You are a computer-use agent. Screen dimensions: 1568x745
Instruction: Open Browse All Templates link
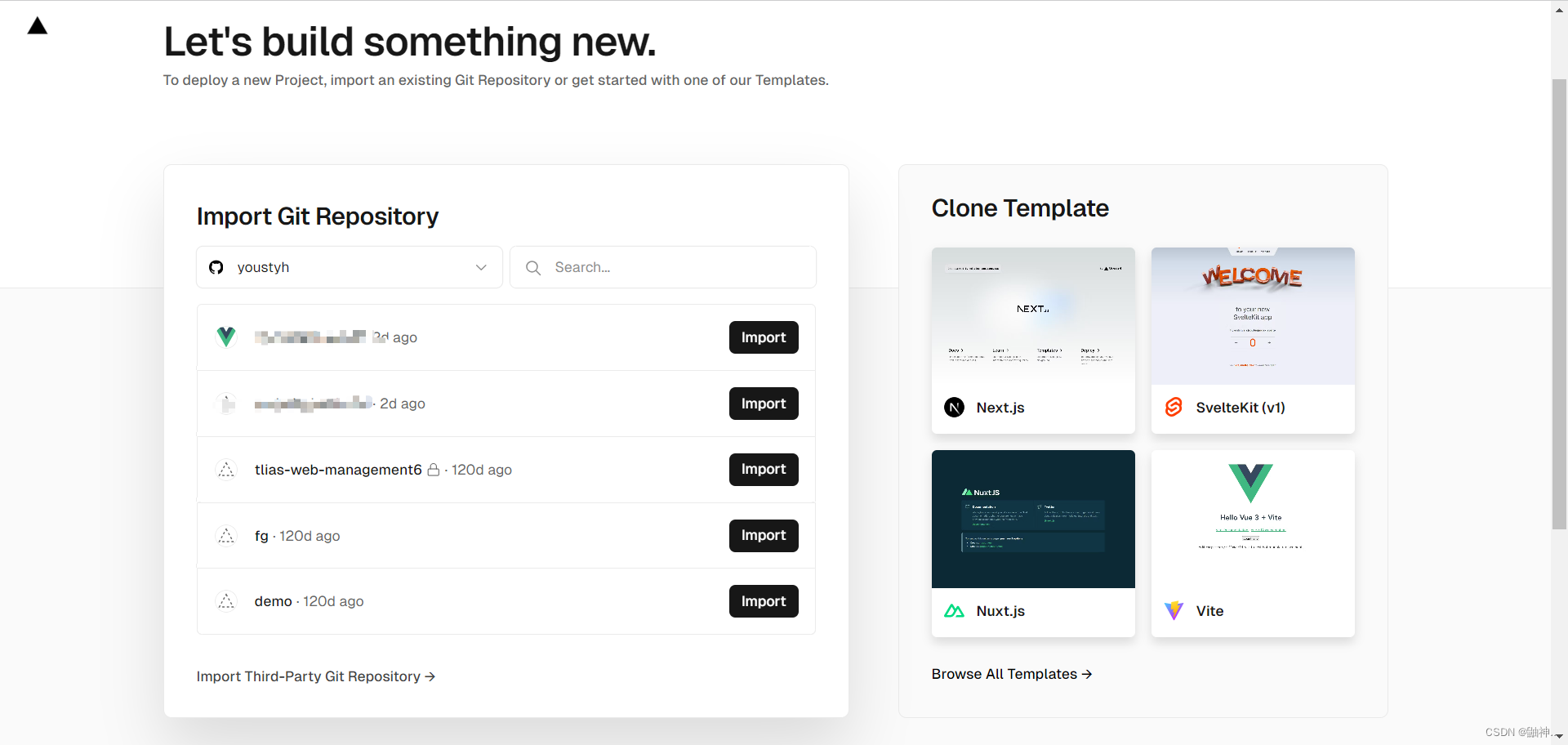click(x=1012, y=674)
